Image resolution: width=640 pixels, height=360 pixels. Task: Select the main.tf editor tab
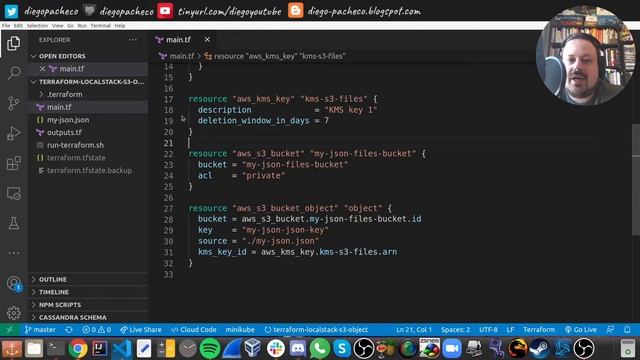coord(183,40)
